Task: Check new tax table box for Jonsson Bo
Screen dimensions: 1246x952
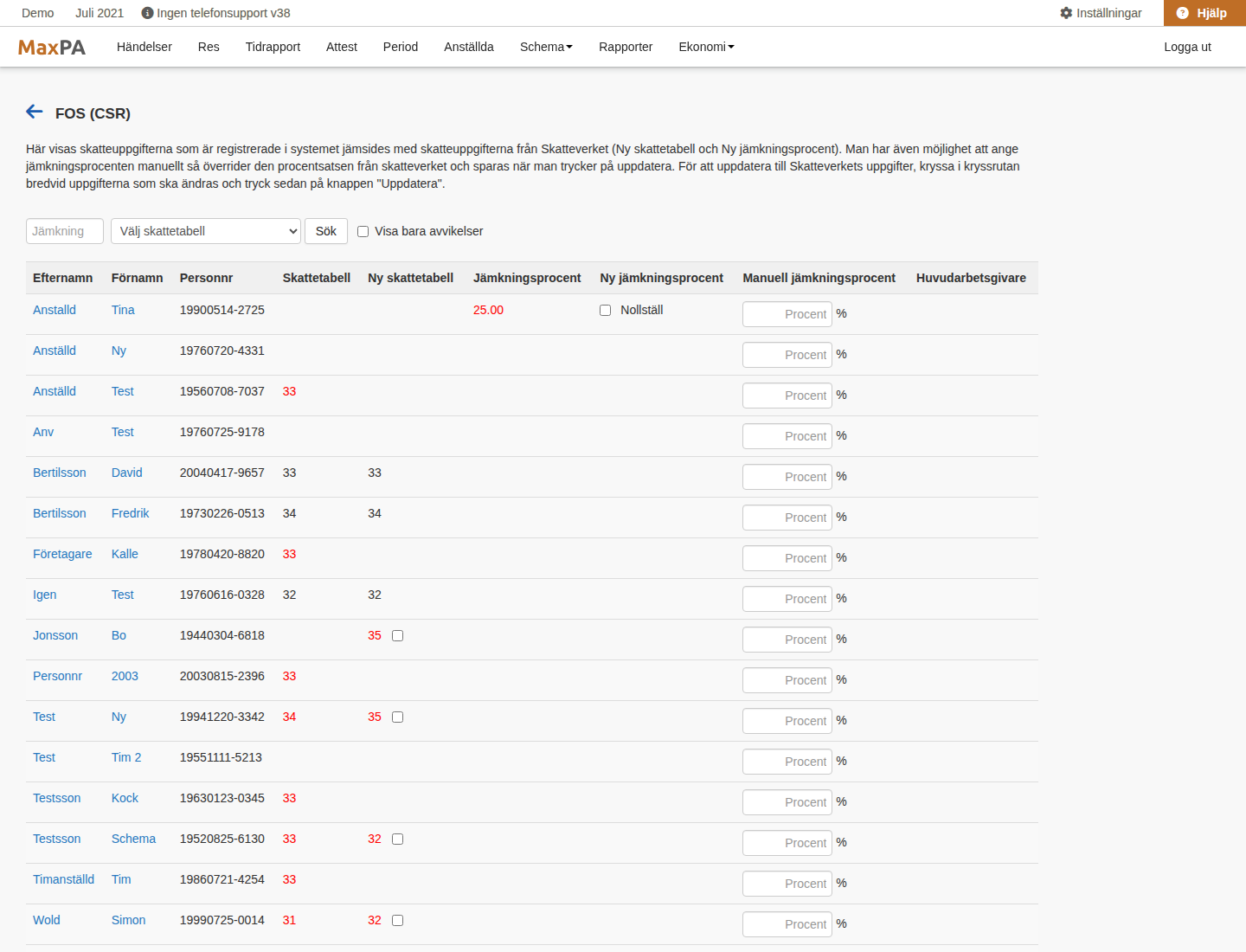Action: [398, 635]
